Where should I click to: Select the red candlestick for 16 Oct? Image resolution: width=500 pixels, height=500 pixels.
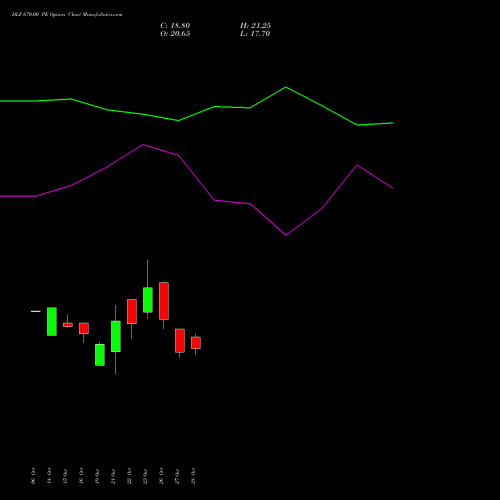click(84, 328)
